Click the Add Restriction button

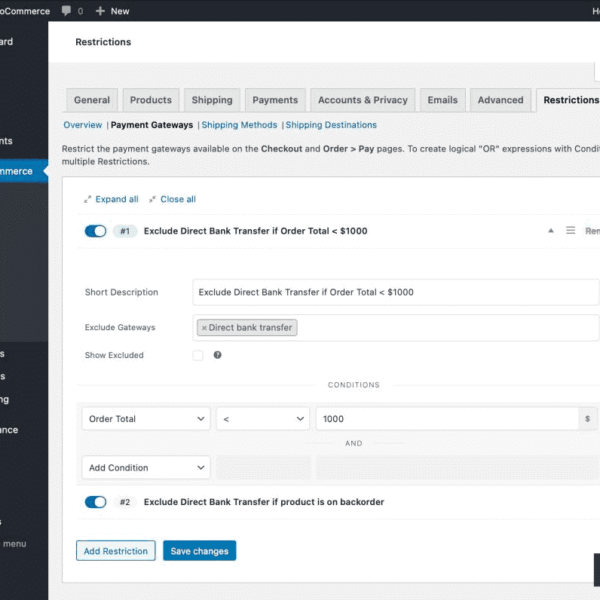(116, 551)
